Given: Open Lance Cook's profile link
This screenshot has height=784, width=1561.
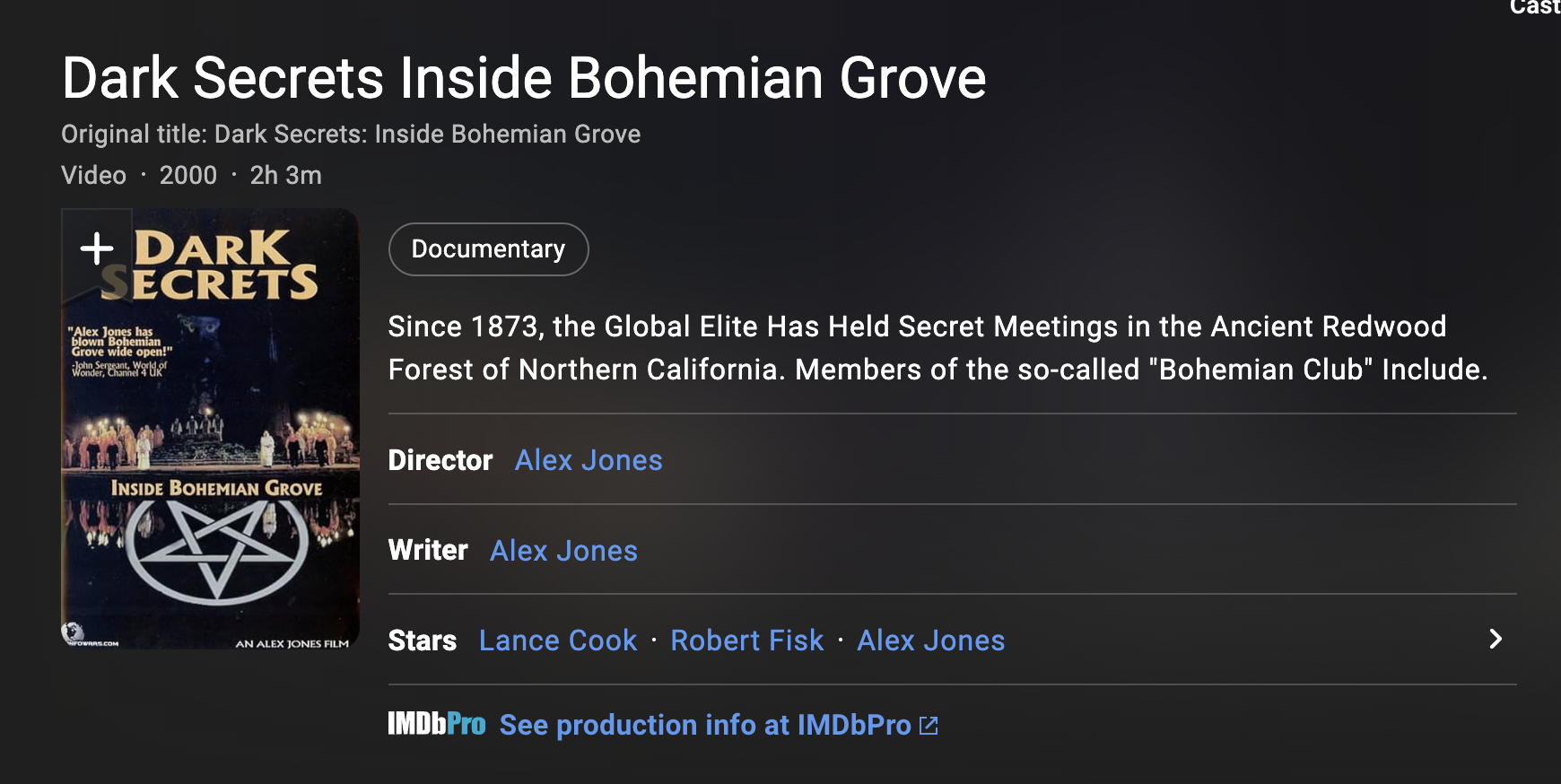Looking at the screenshot, I should click(558, 640).
